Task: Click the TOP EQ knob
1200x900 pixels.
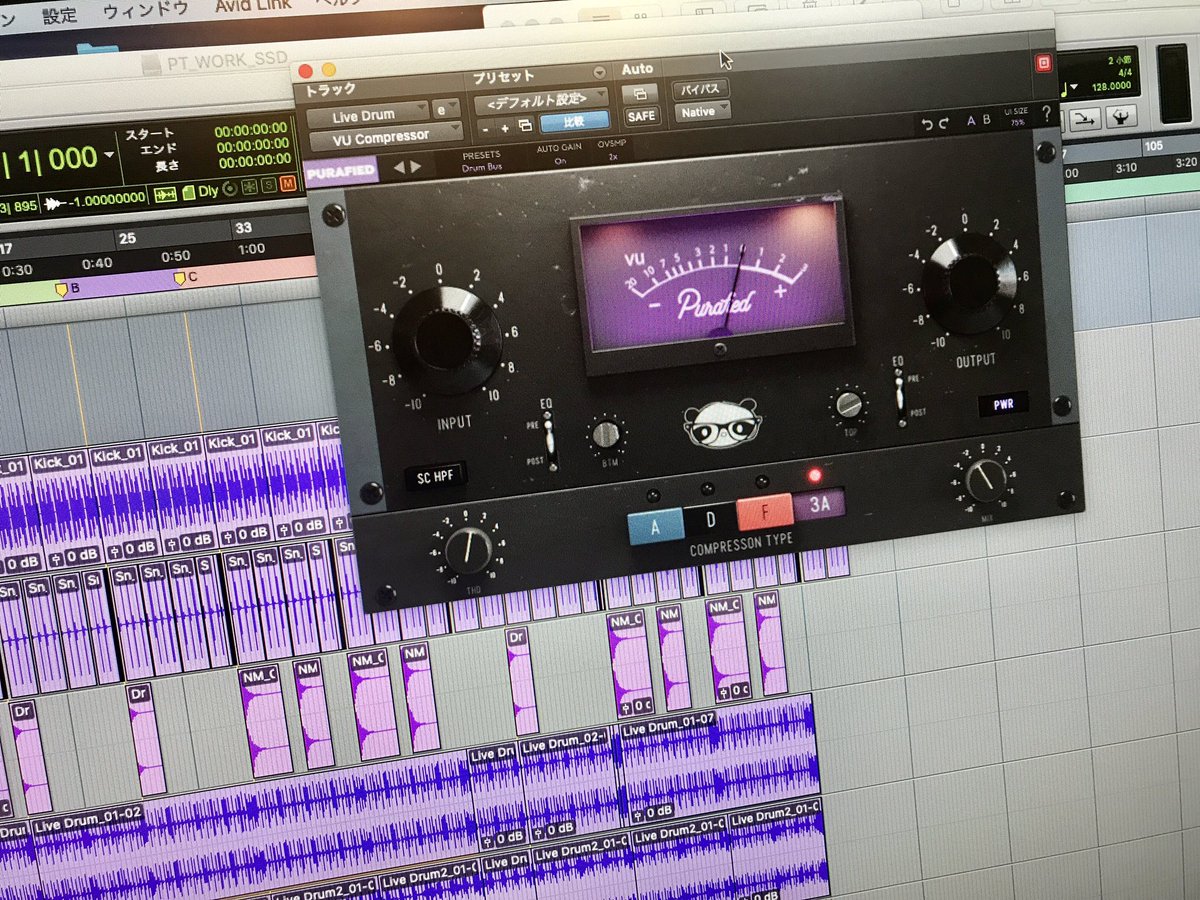Action: (x=849, y=404)
